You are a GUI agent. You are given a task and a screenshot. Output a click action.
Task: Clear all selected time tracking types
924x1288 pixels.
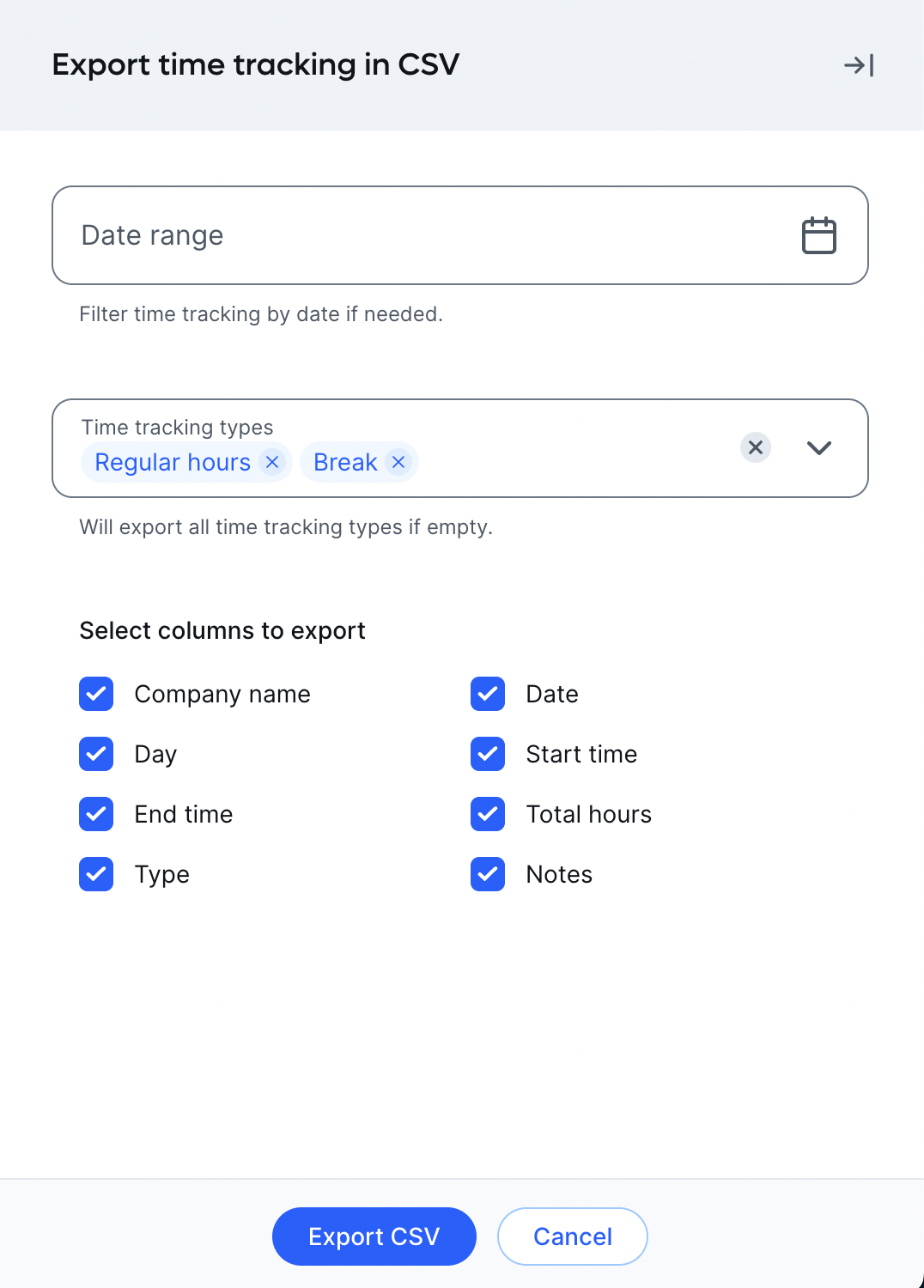pyautogui.click(x=756, y=447)
